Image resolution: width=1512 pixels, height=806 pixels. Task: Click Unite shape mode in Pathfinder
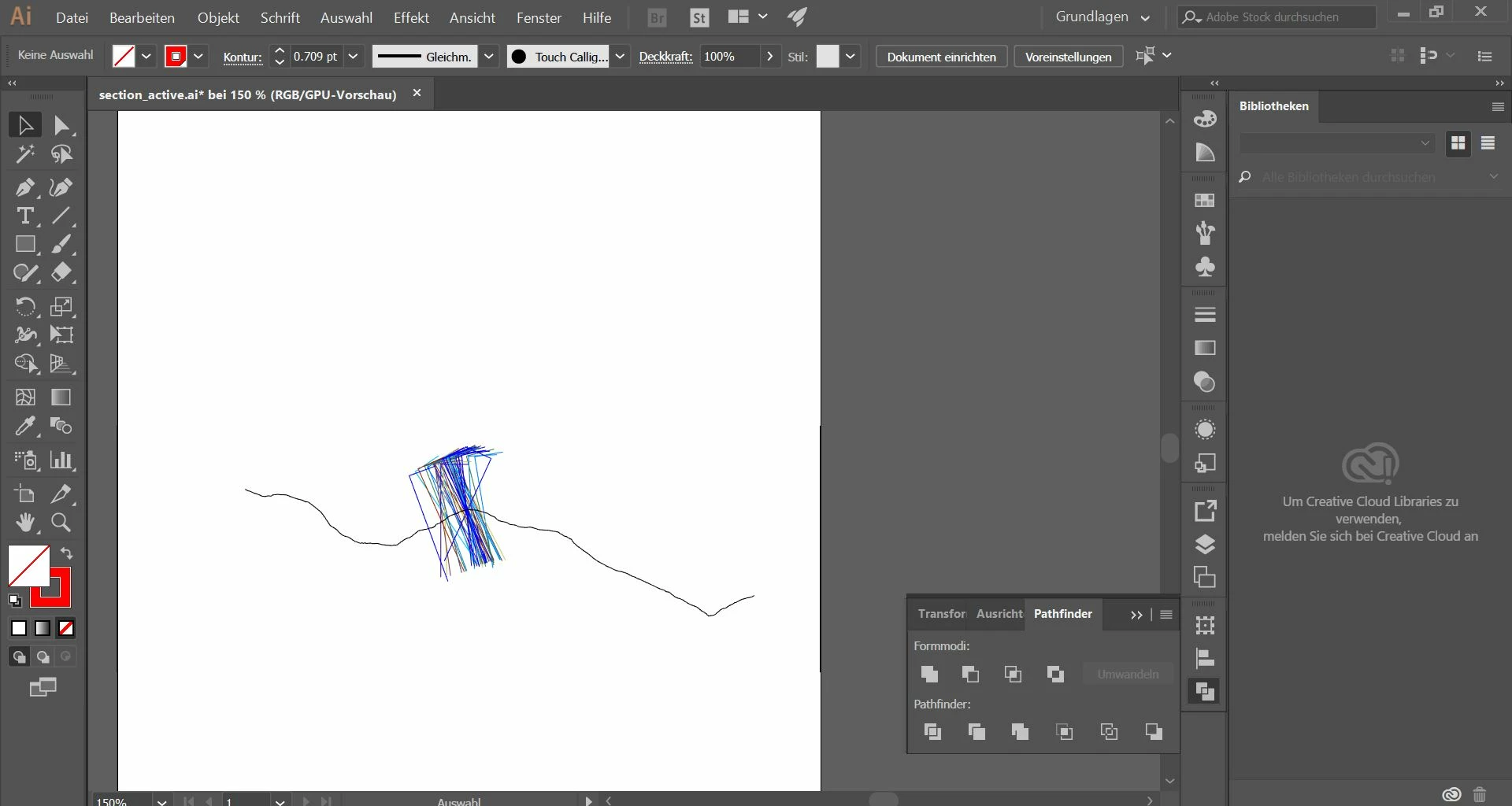coord(929,674)
